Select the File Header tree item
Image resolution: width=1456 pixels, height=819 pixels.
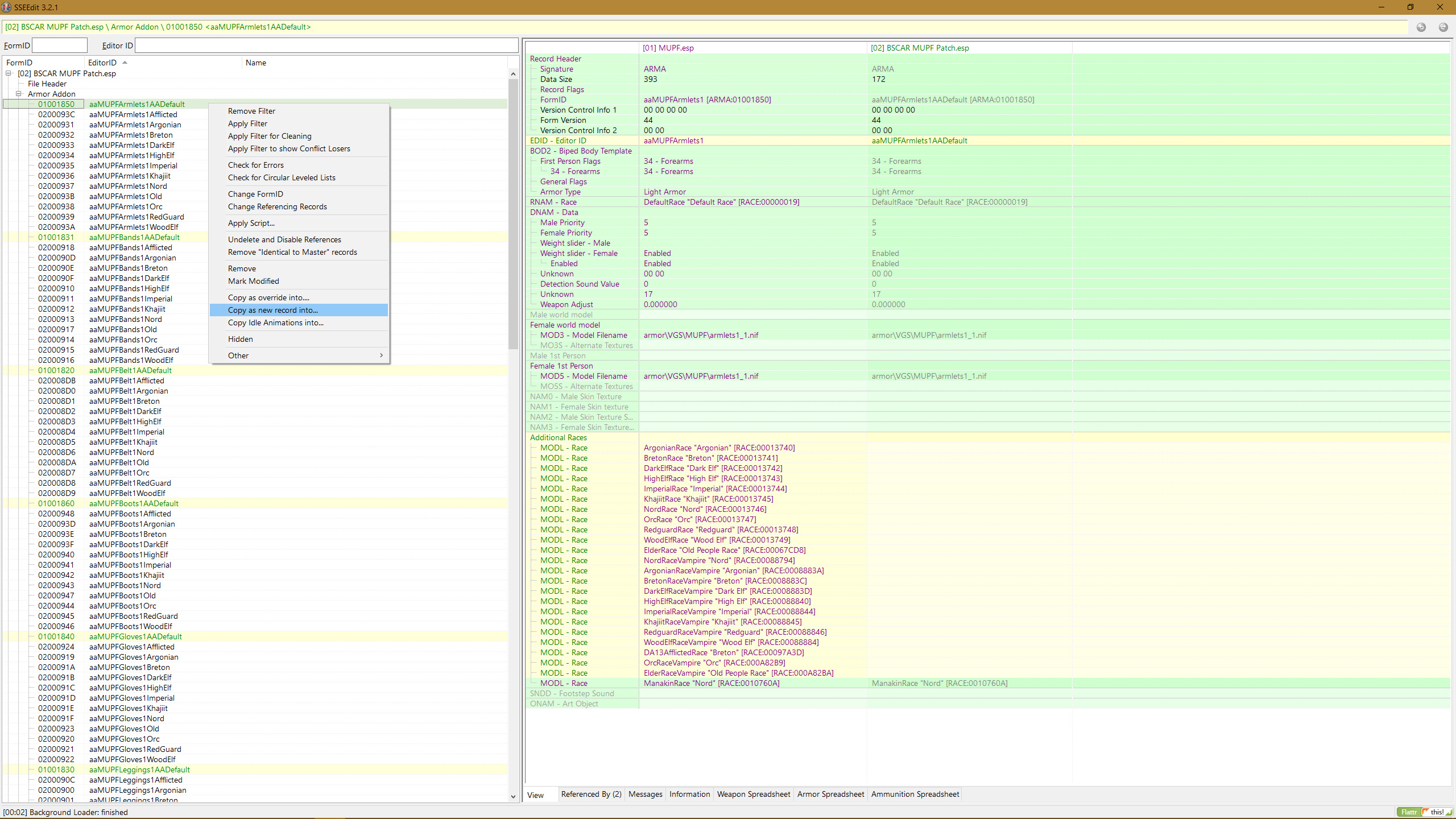[47, 84]
